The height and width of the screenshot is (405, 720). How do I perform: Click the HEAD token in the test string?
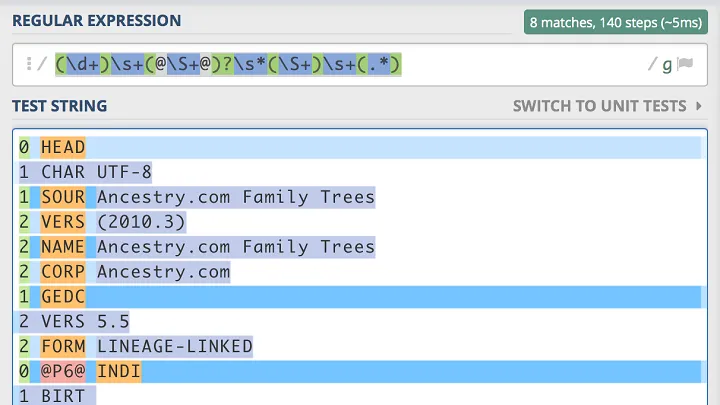point(63,148)
